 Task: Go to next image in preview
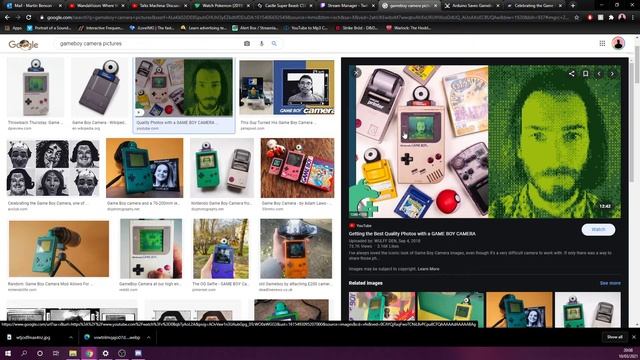612,74
